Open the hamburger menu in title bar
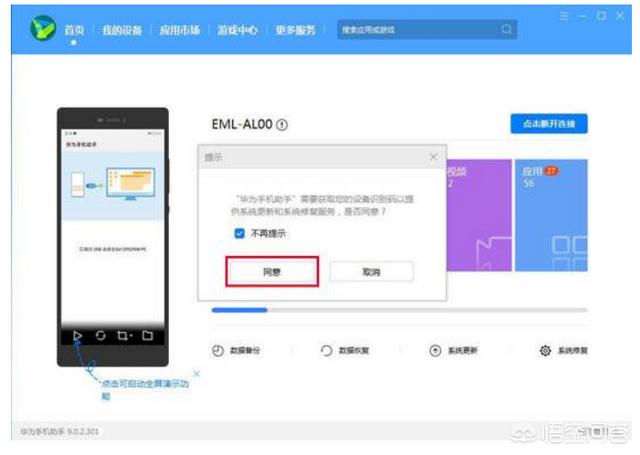This screenshot has width=640, height=455. 564,16
